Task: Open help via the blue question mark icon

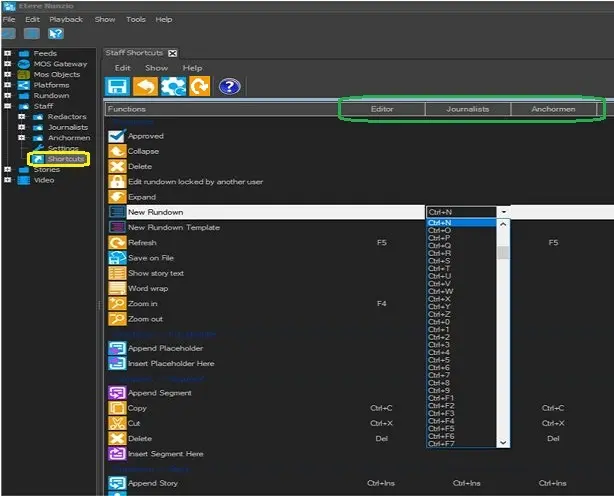Action: click(229, 86)
